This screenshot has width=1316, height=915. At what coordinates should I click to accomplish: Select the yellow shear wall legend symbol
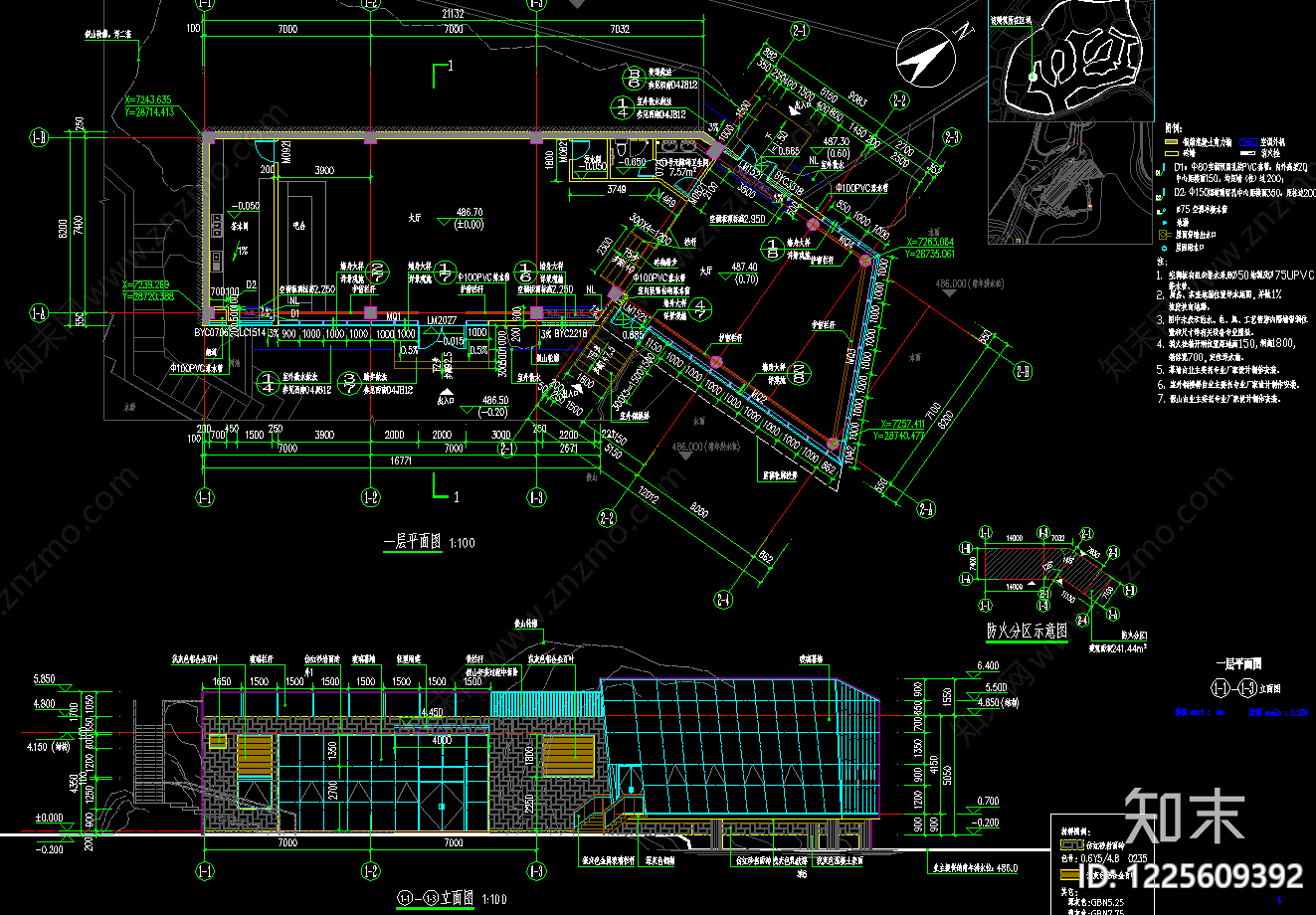point(1169,142)
